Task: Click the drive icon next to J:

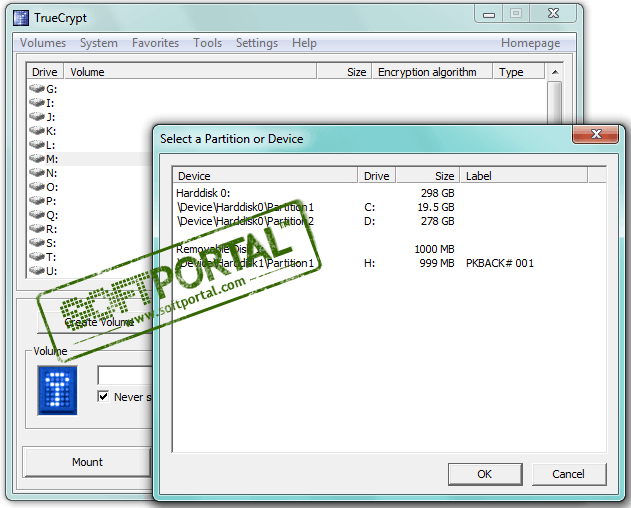Action: 37,117
